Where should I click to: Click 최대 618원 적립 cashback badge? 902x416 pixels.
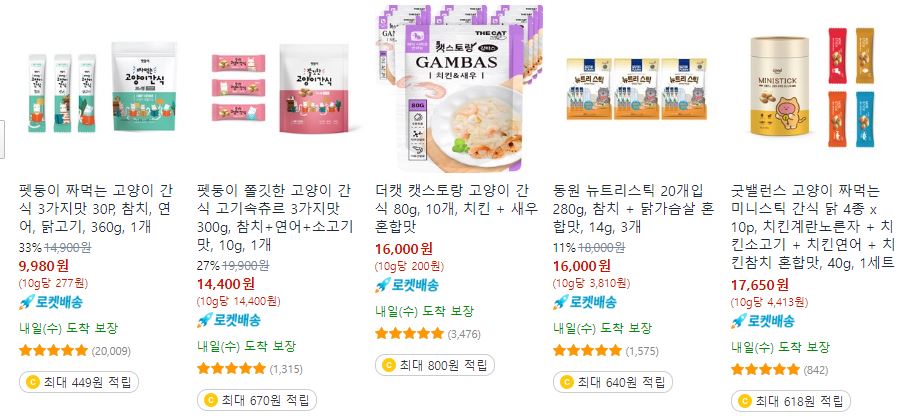tap(790, 401)
